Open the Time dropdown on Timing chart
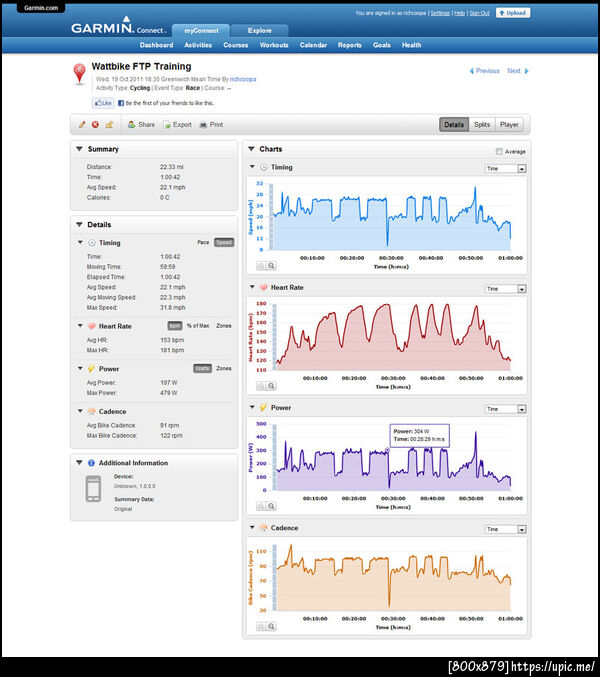 point(505,169)
